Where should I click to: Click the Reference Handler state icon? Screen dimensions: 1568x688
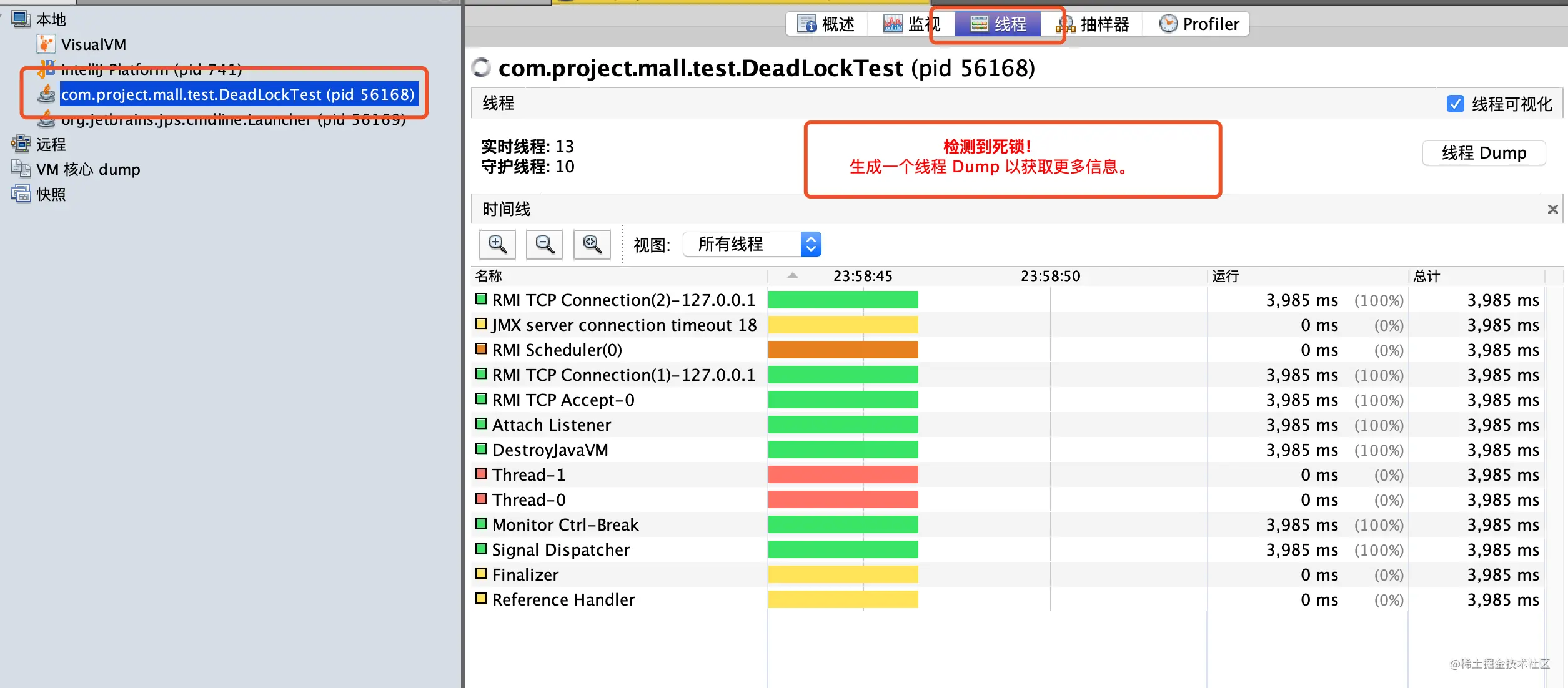(481, 599)
